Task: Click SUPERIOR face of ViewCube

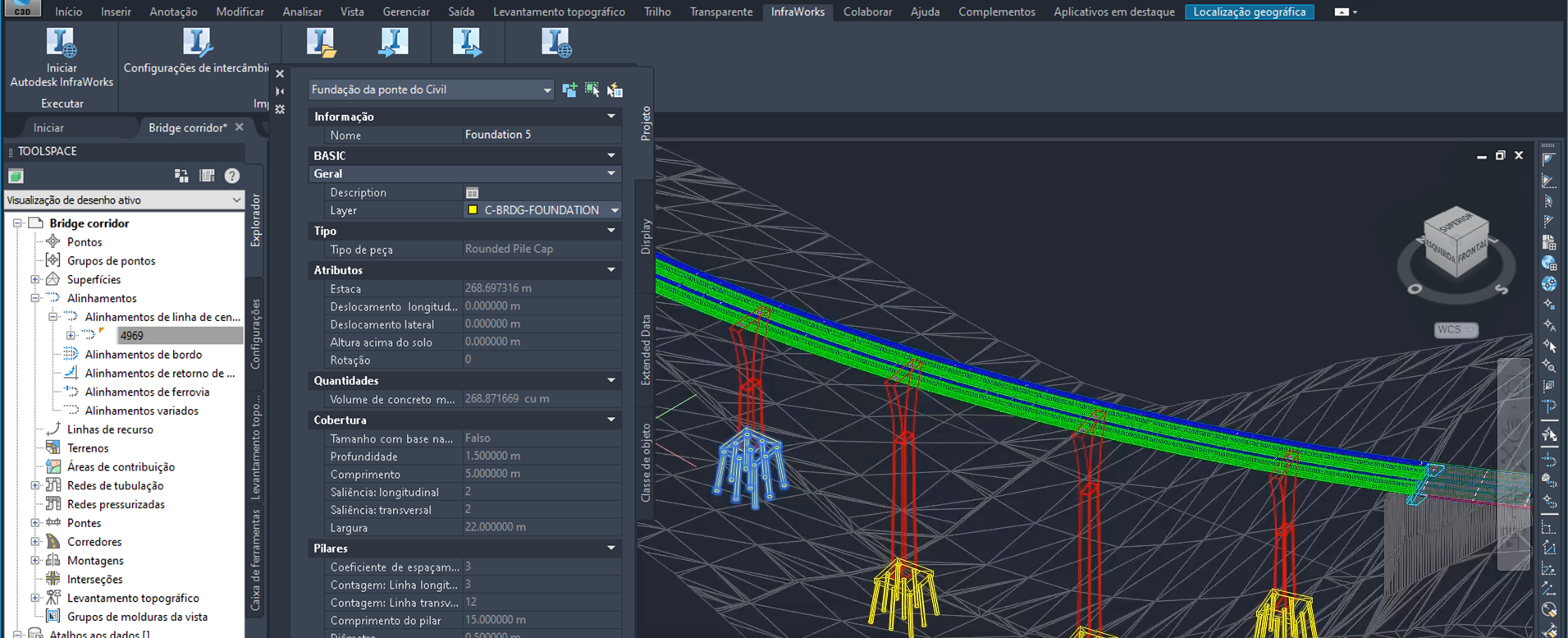Action: click(x=1455, y=221)
